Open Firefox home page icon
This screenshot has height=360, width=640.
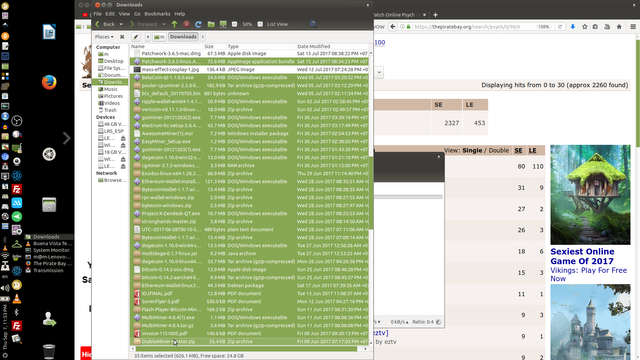[619, 27]
